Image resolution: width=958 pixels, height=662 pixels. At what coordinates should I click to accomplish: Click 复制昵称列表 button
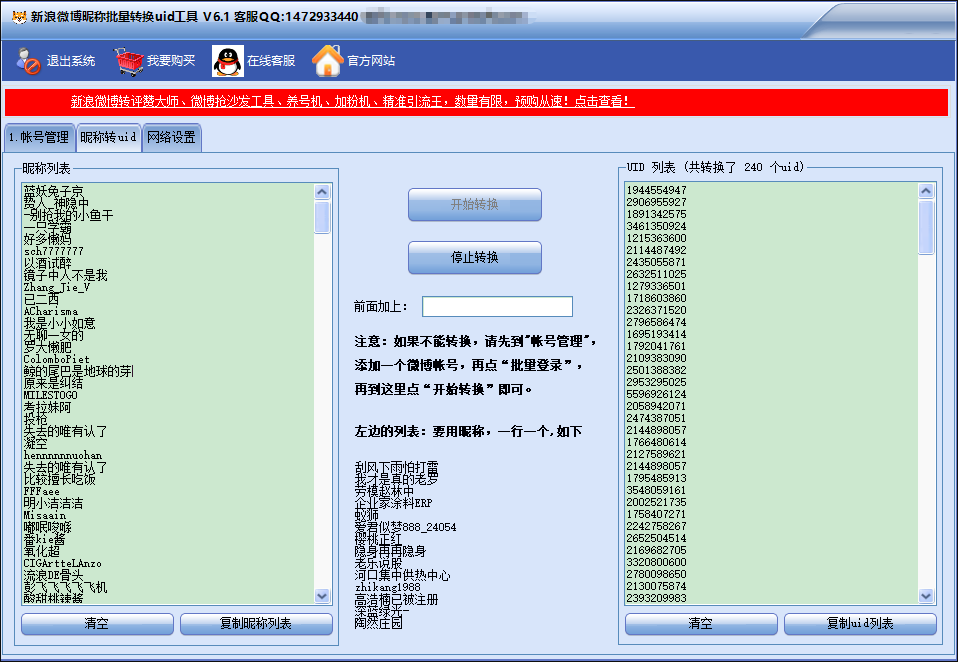[256, 624]
